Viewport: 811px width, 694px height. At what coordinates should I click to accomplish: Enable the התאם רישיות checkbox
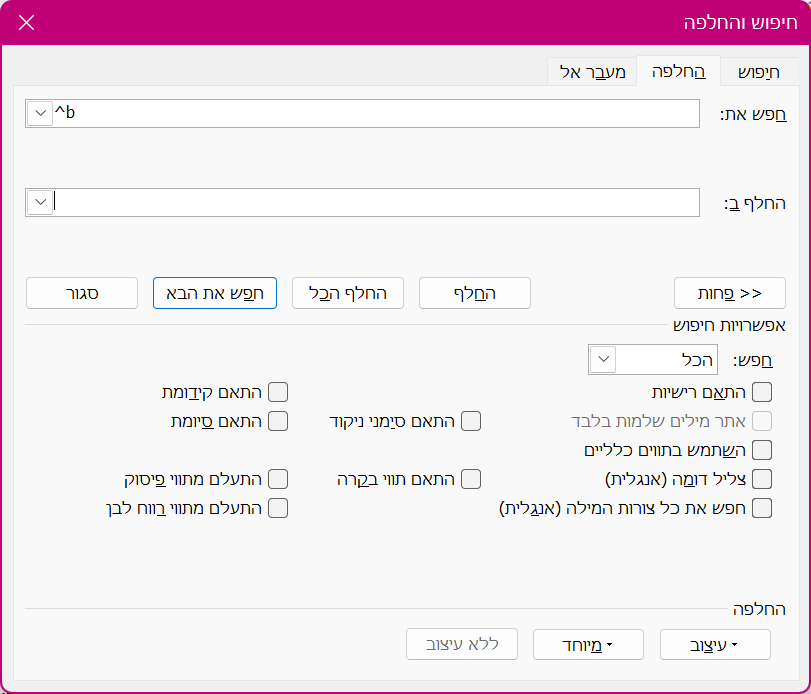click(x=762, y=392)
